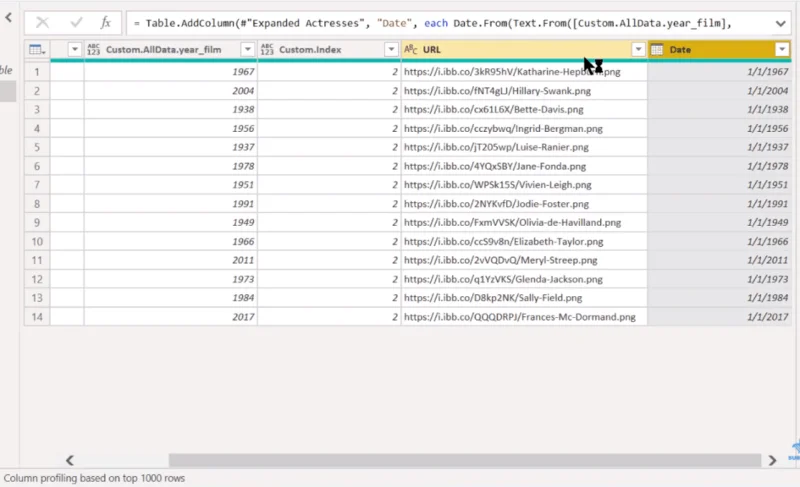This screenshot has height=487, width=800.
Task: Click the Vivien-Leigh URL cell
Action: click(x=524, y=185)
